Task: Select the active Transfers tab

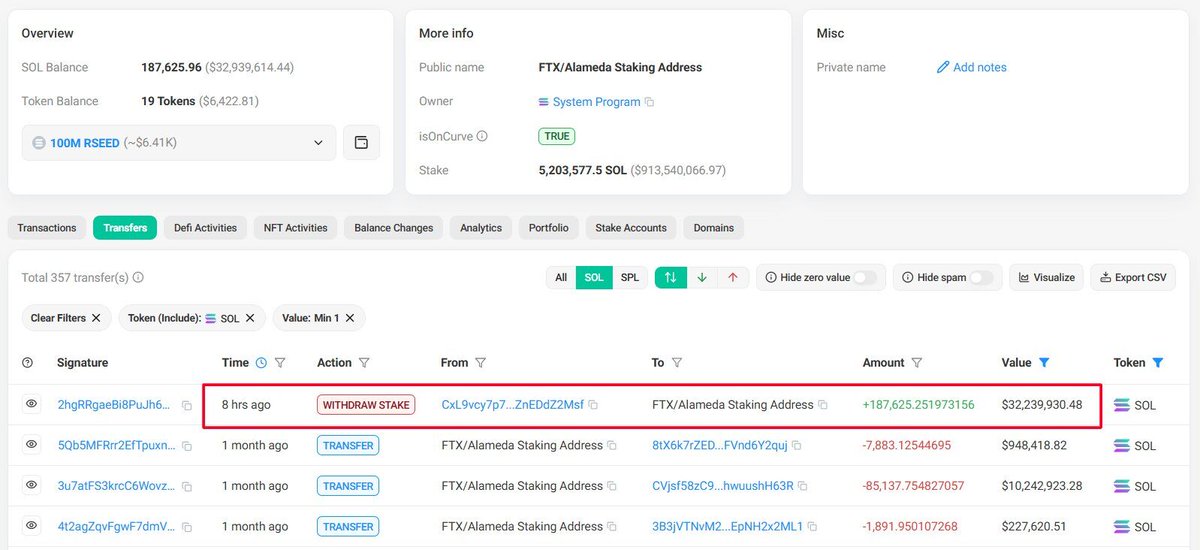Action: click(x=125, y=228)
